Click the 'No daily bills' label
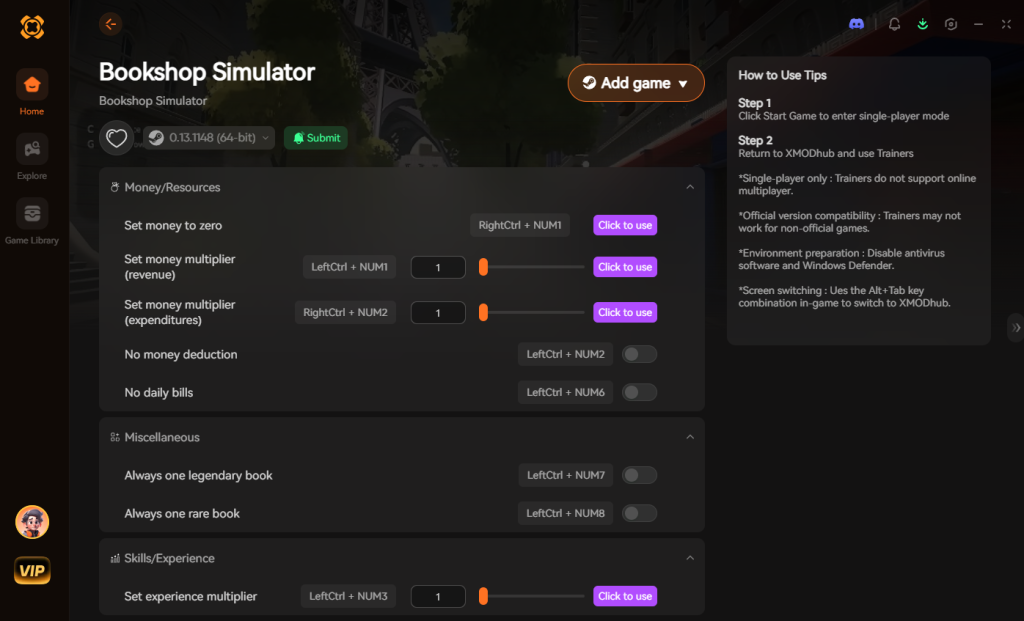The height and width of the screenshot is (621, 1024). 159,392
